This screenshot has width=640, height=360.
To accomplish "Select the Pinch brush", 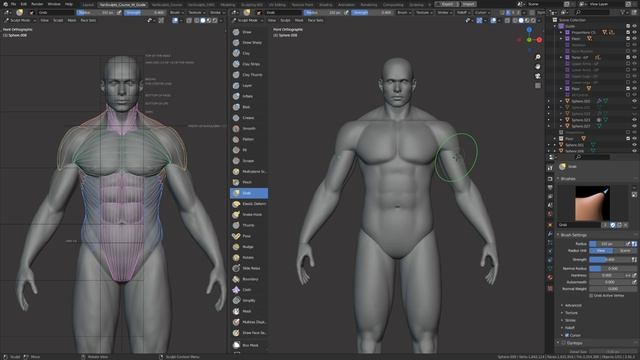I will point(249,182).
